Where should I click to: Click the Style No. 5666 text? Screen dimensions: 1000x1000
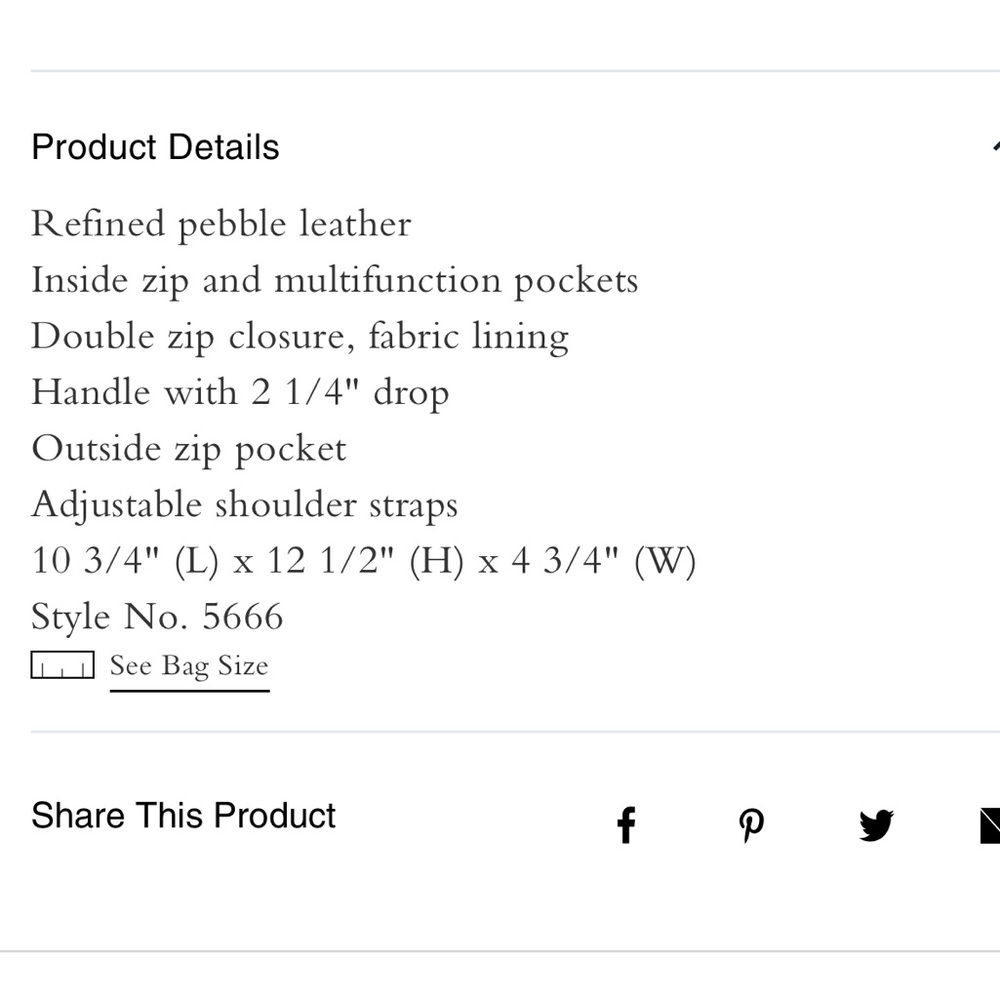157,616
